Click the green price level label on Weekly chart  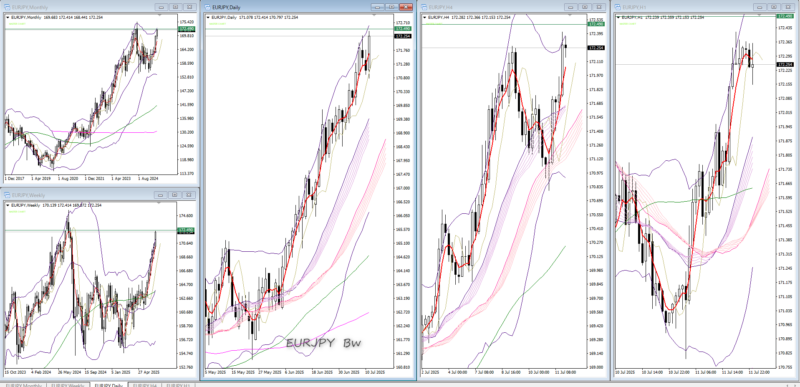(x=185, y=230)
